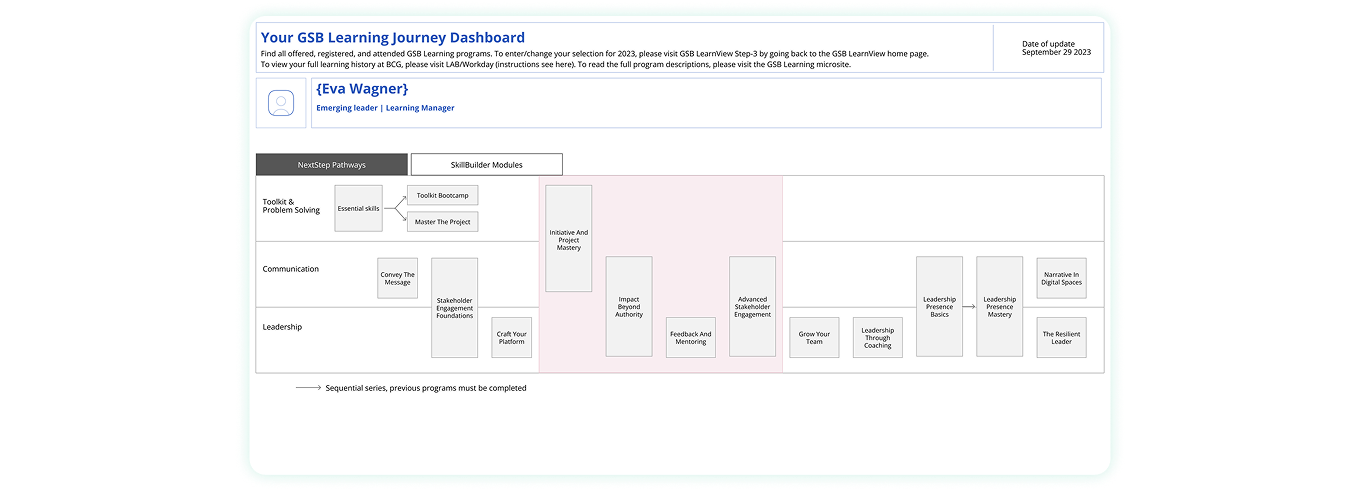This screenshot has height=491, width=1360.
Task: Open the Toolkit Bootcamp program
Action: [x=442, y=195]
